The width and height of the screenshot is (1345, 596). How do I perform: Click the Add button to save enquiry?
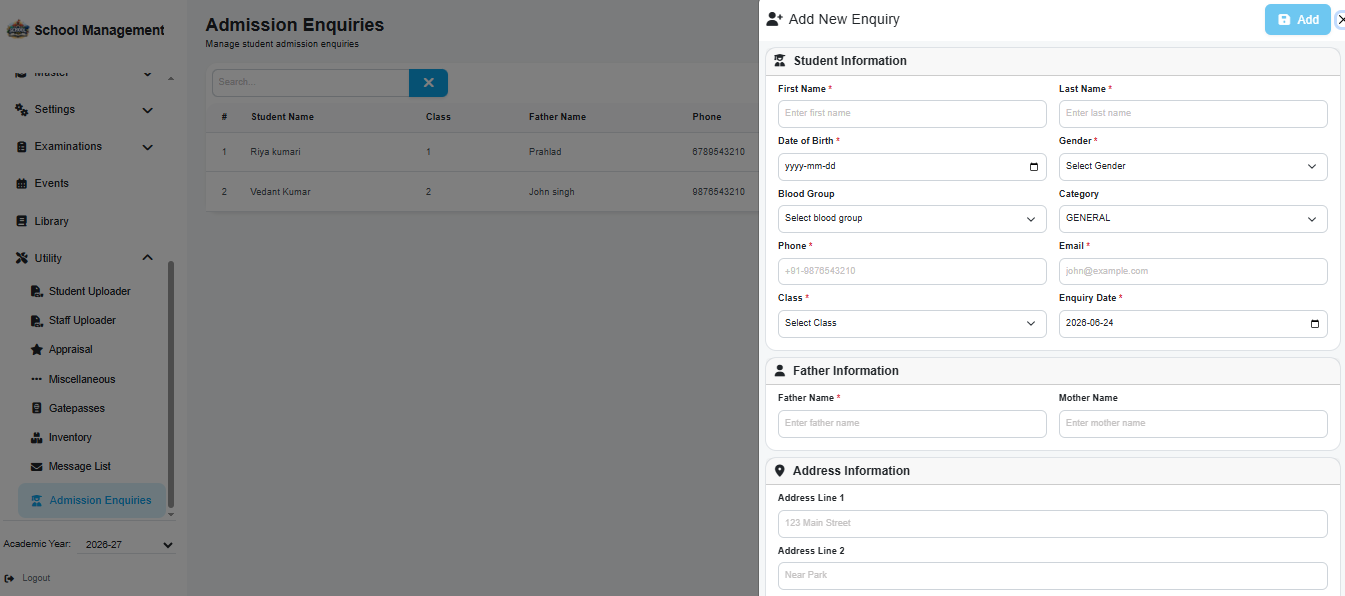pyautogui.click(x=1298, y=20)
